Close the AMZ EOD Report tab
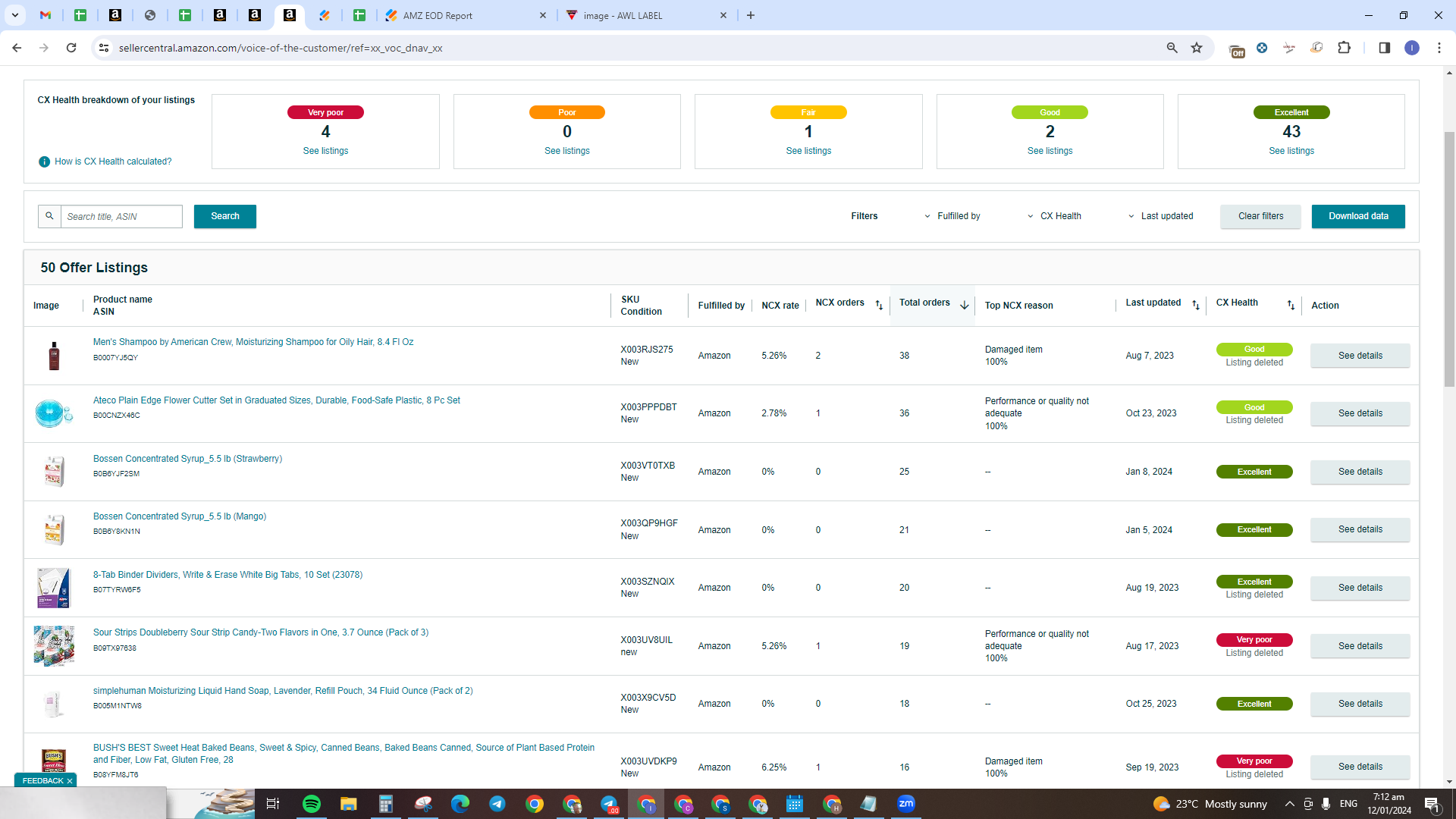1456x819 pixels. (x=543, y=15)
